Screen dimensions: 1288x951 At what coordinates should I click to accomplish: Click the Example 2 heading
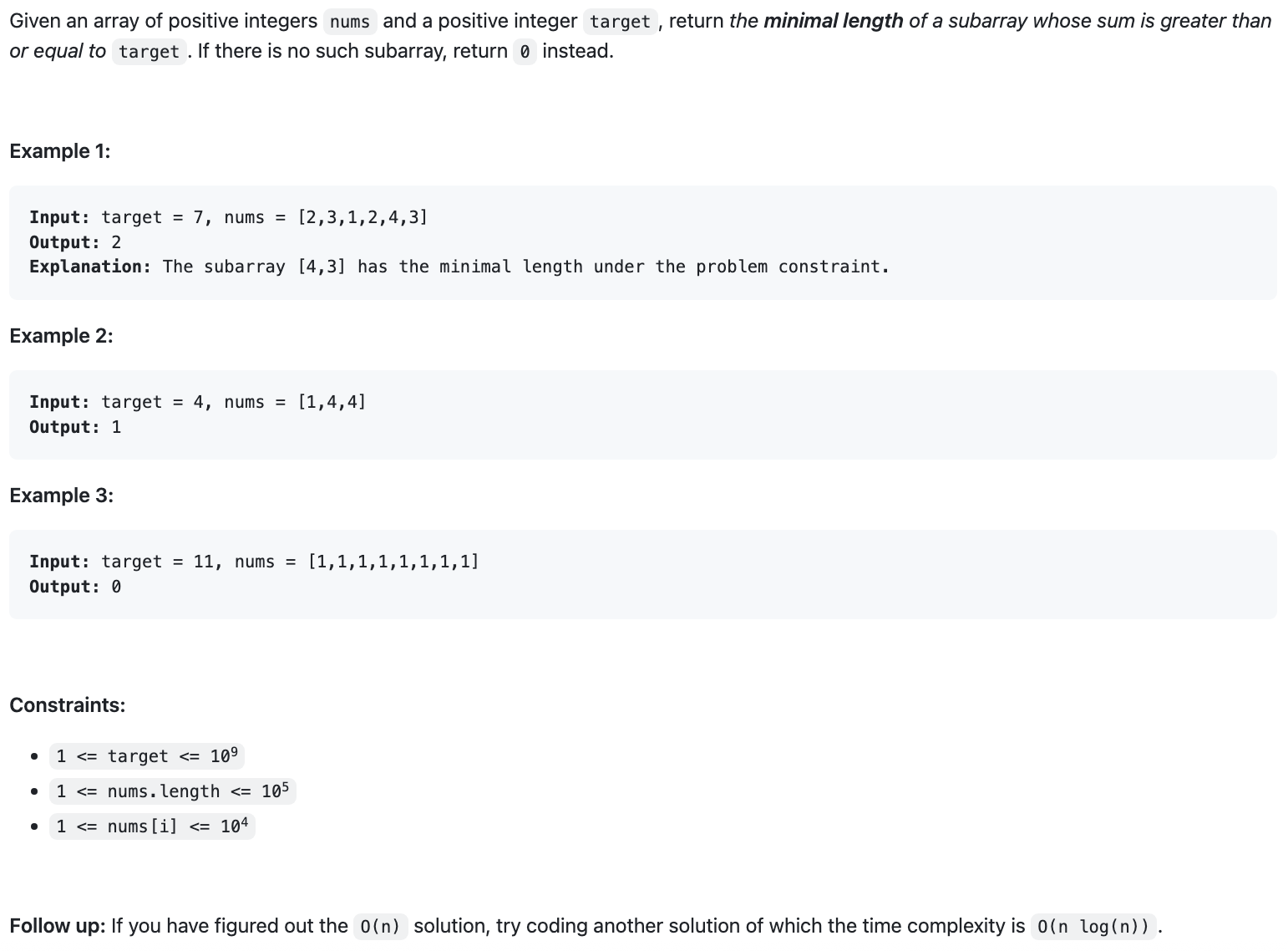61,336
